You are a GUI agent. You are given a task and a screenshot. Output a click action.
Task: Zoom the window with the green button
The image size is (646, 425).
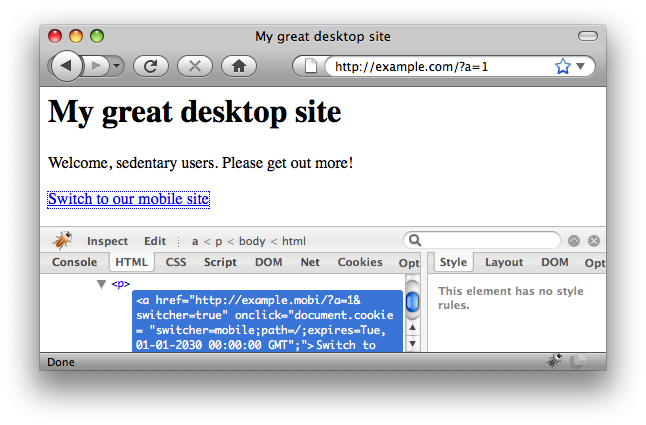pyautogui.click(x=97, y=36)
